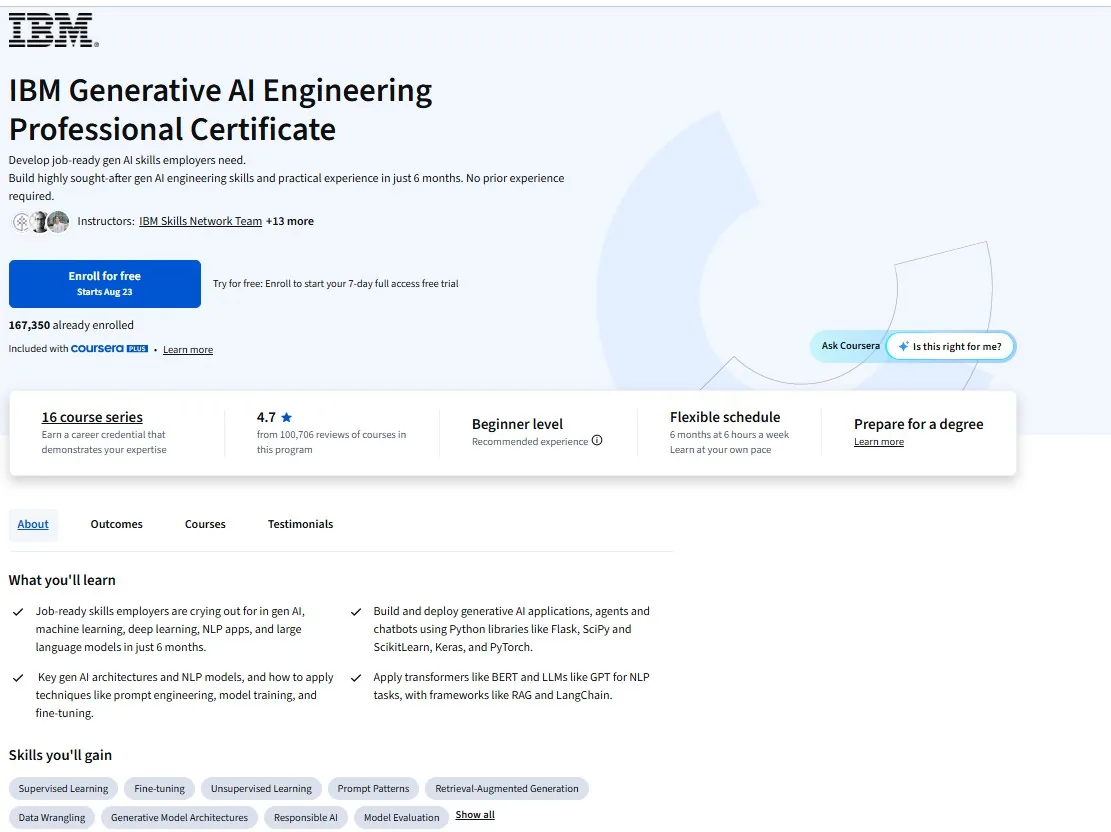The height and width of the screenshot is (832, 1111).
Task: Click checkmark beside 'Key gen AI architectures' item
Action: pyautogui.click(x=18, y=678)
